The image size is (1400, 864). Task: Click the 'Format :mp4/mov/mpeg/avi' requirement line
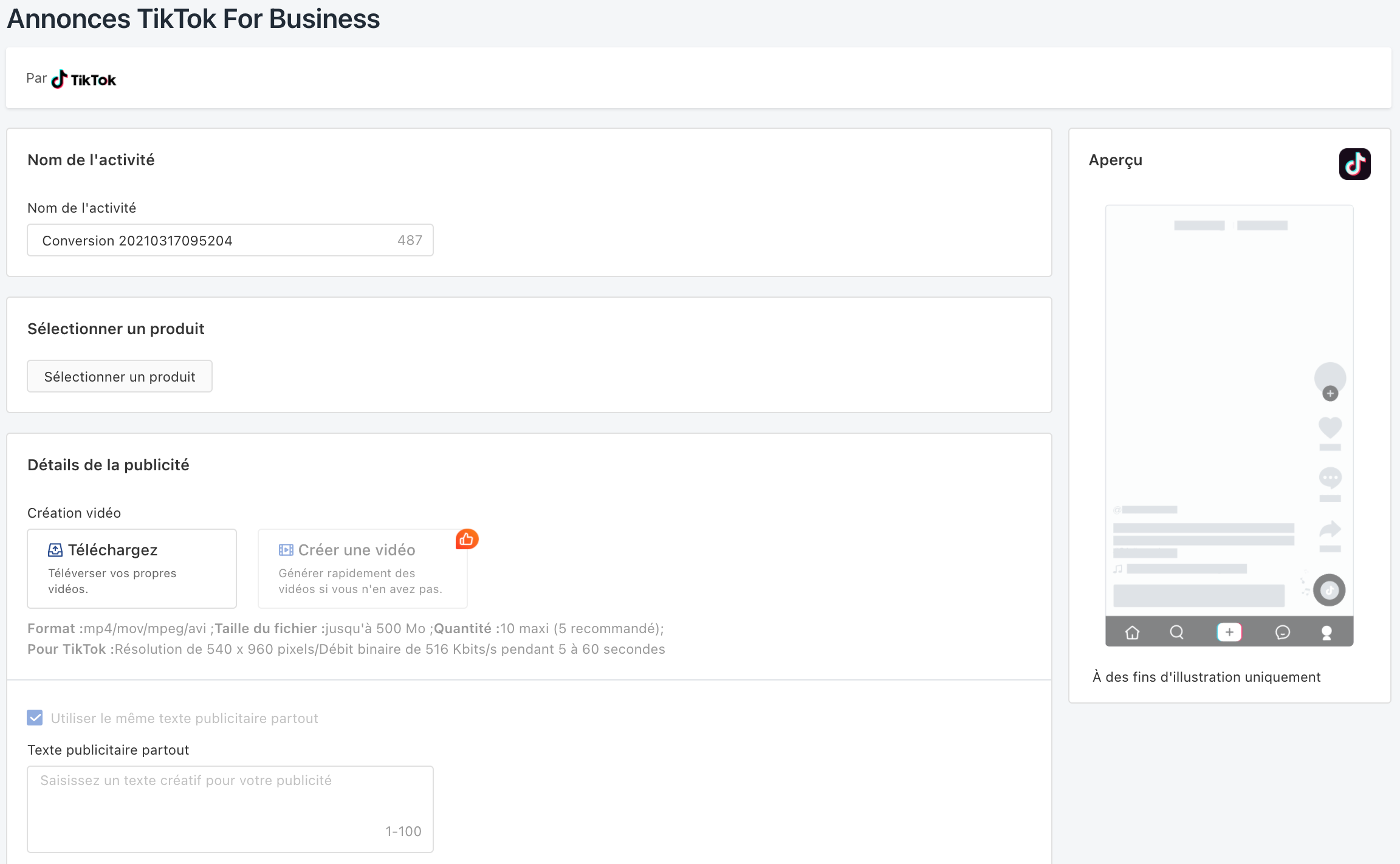(346, 628)
